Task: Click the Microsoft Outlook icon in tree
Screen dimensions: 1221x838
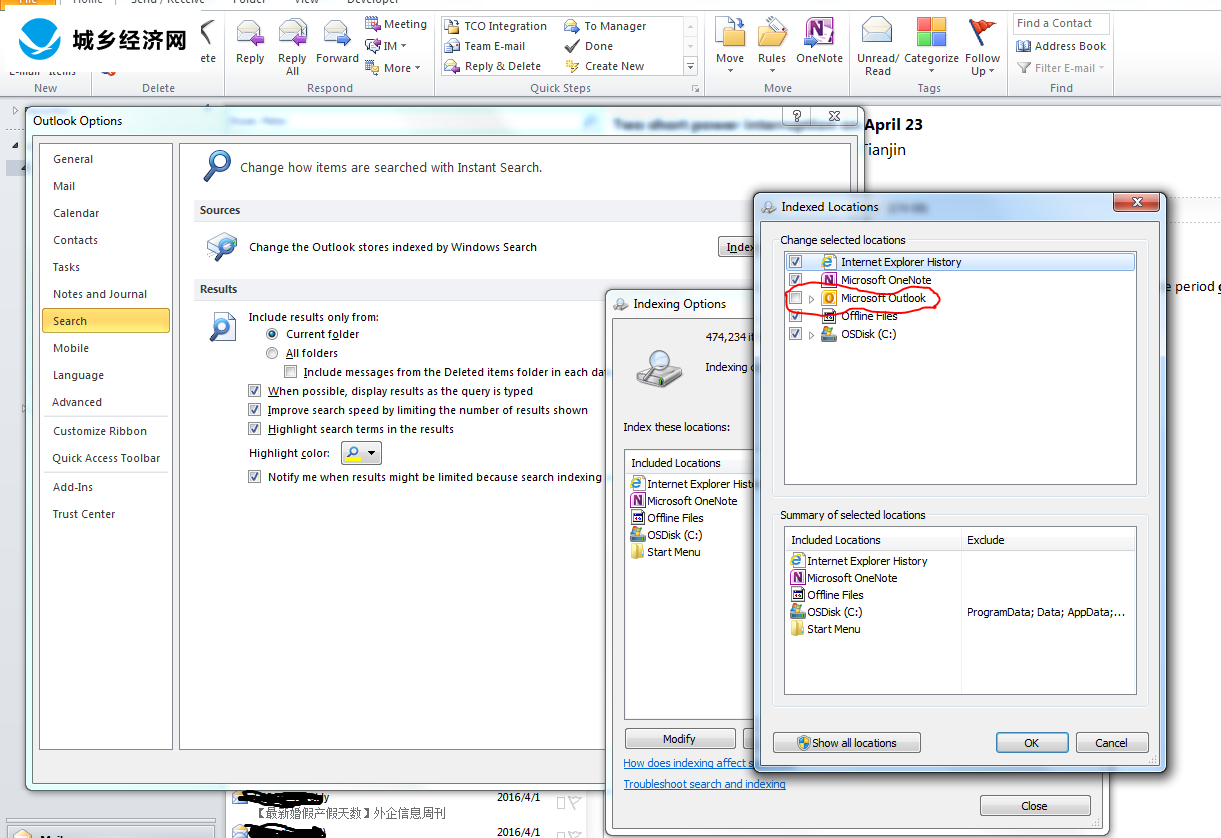Action: click(x=828, y=298)
